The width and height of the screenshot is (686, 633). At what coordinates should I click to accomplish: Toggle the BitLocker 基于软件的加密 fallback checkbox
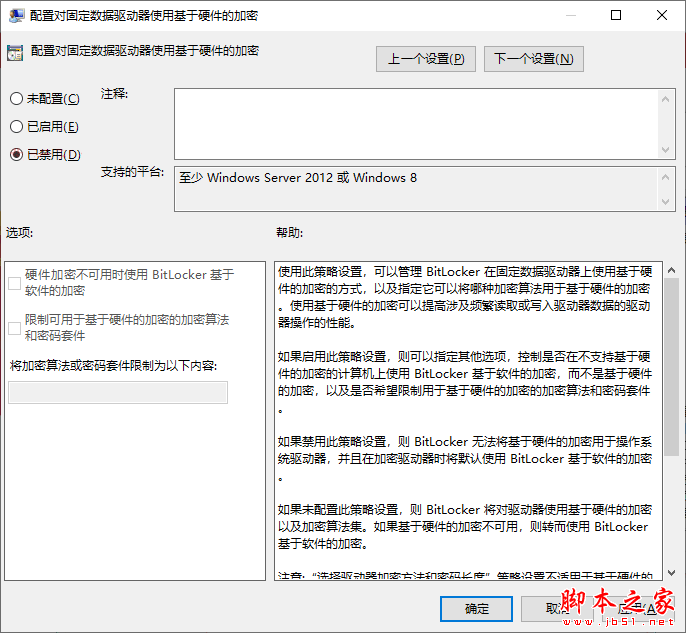tap(14, 283)
